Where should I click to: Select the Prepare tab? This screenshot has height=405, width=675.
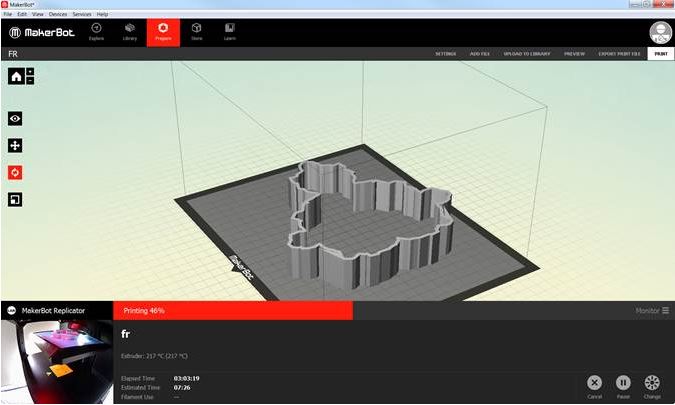(x=163, y=33)
